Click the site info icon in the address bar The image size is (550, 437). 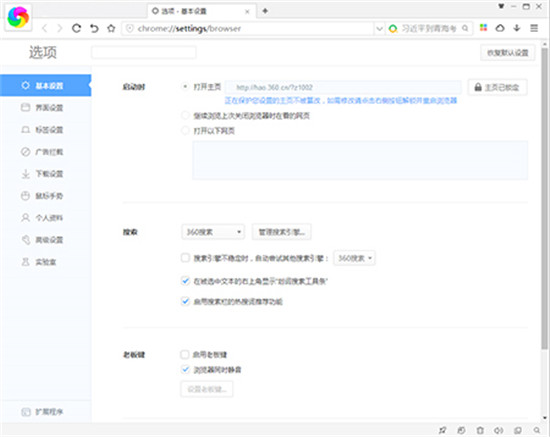130,28
